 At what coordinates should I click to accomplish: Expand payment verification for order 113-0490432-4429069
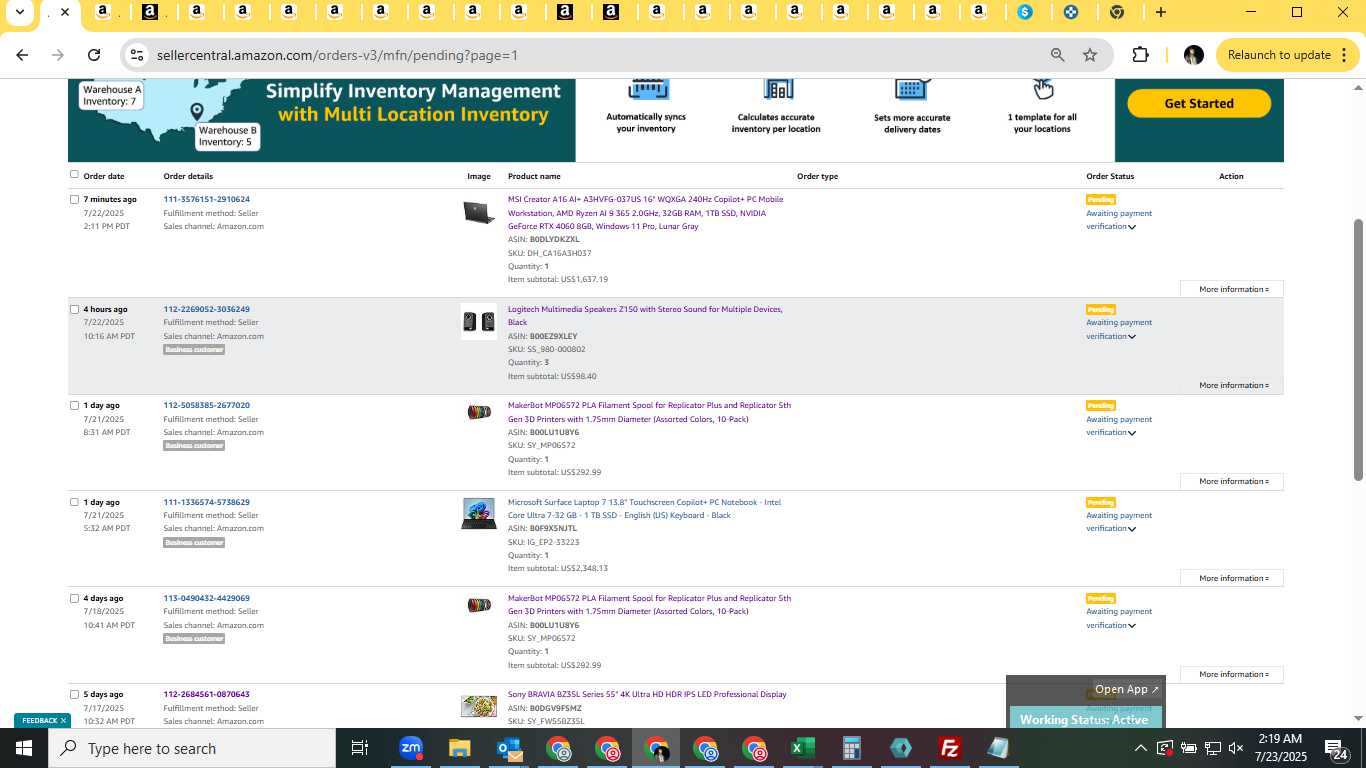[1131, 626]
